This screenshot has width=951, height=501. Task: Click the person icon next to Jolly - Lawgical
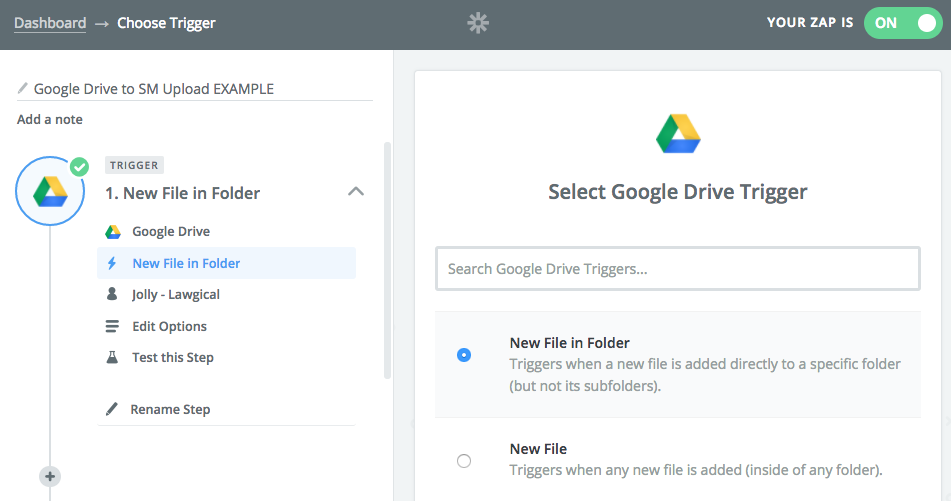point(113,295)
